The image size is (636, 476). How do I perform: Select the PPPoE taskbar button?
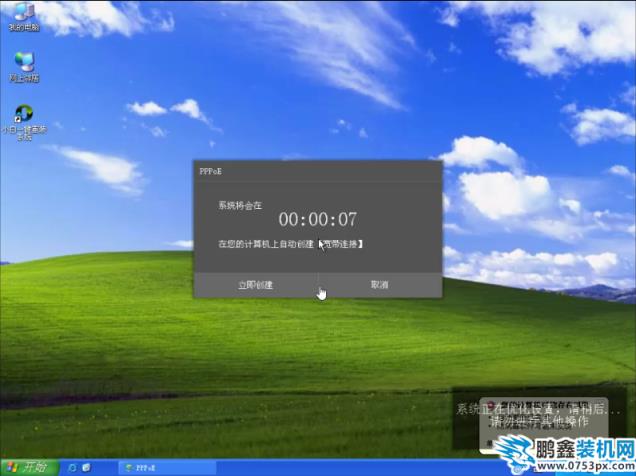tap(167, 468)
